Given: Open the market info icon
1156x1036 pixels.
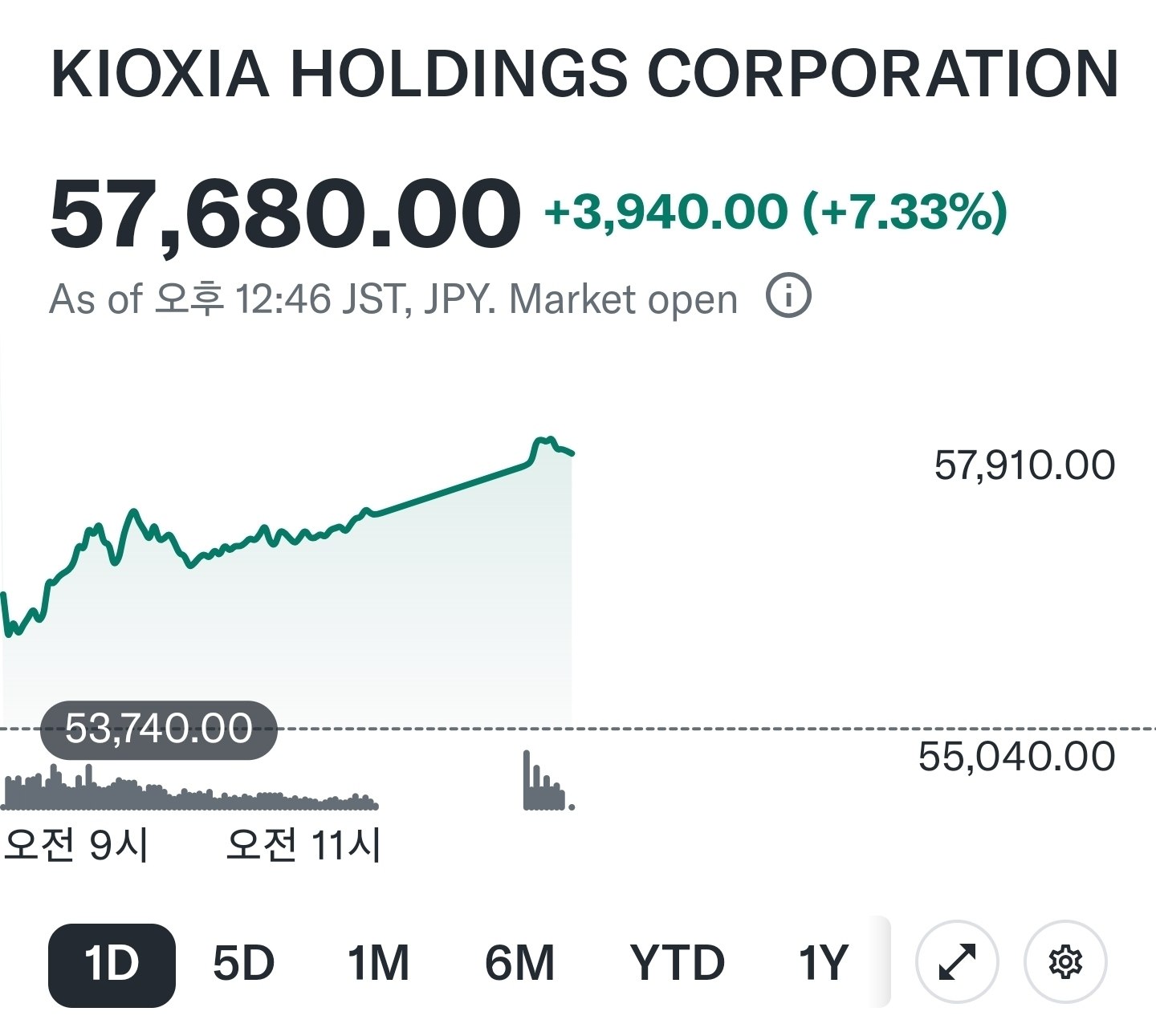Looking at the screenshot, I should (788, 296).
